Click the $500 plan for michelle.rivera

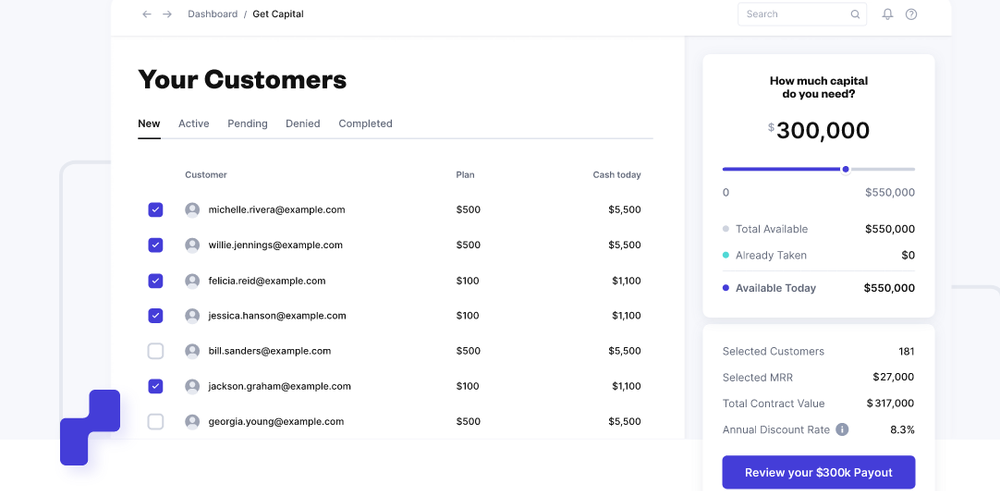point(468,210)
